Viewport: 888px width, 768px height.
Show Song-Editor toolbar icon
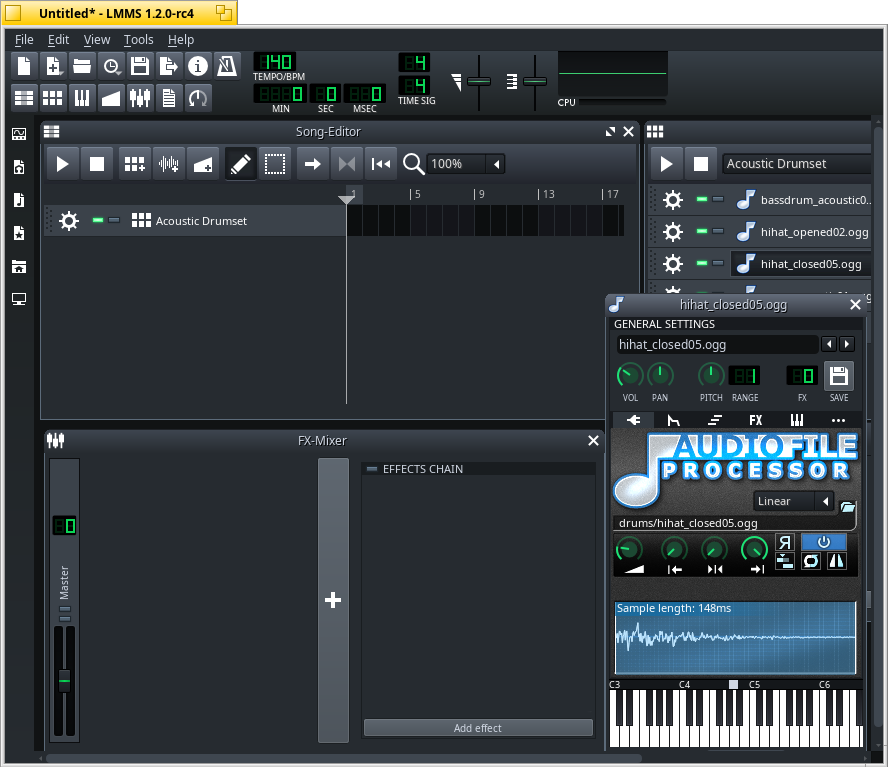(24, 98)
